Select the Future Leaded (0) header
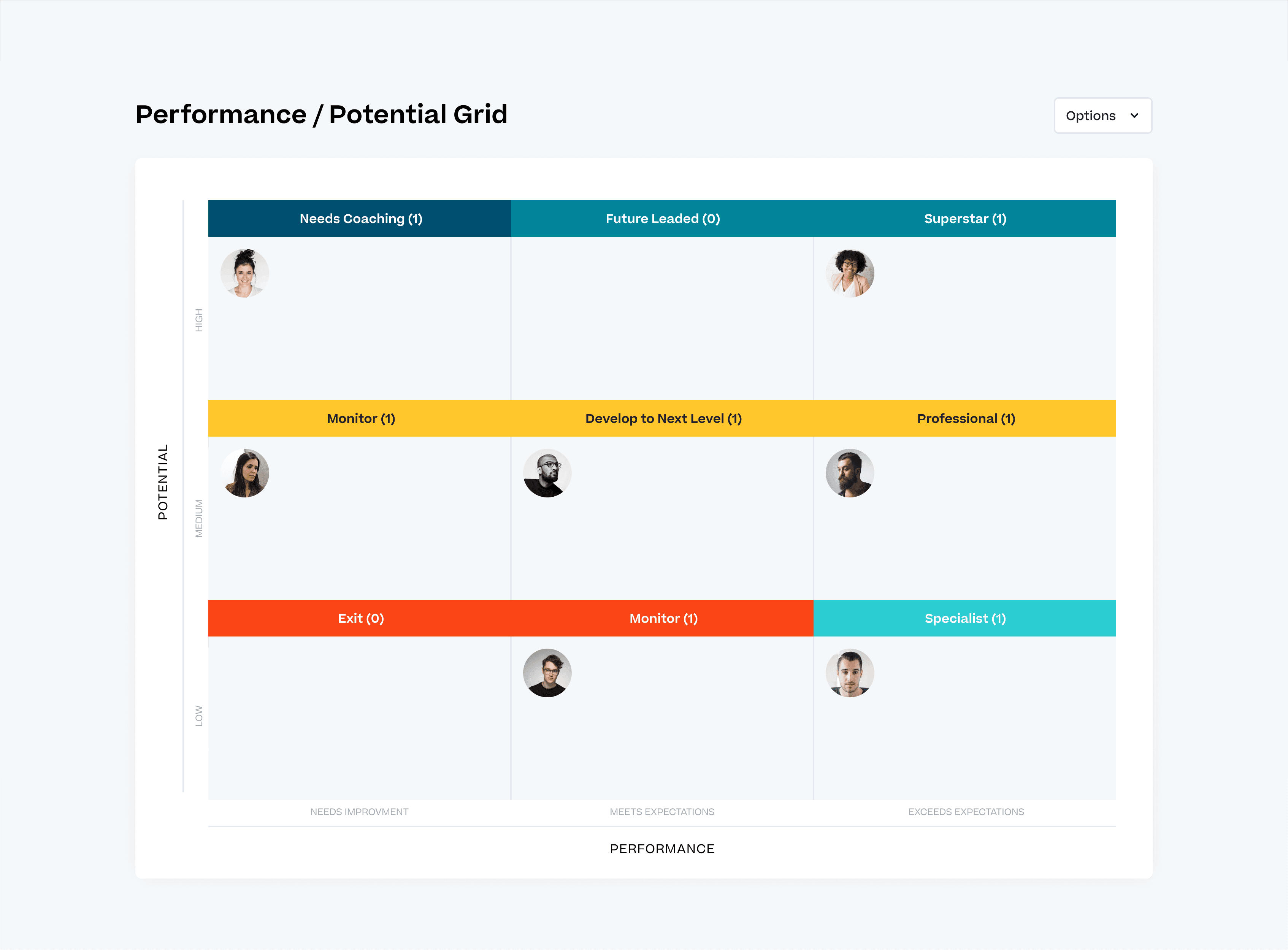1288x950 pixels. 662,218
